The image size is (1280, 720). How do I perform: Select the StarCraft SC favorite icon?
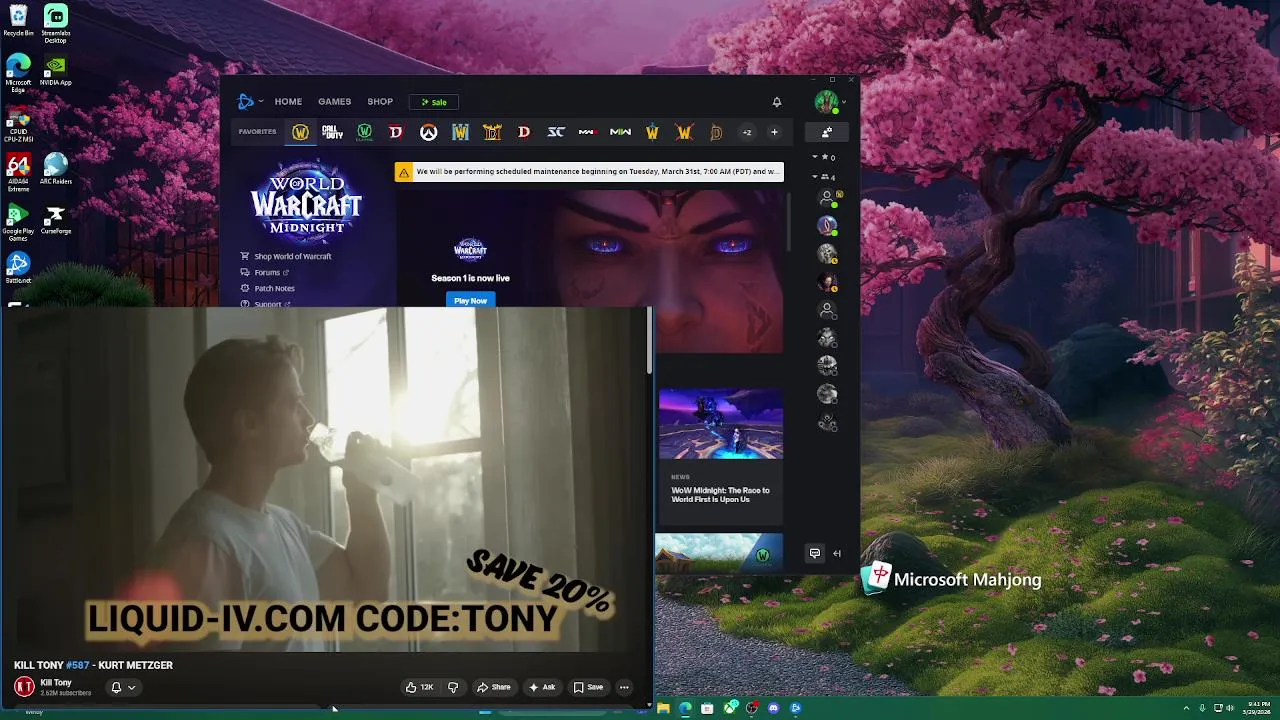pyautogui.click(x=556, y=132)
